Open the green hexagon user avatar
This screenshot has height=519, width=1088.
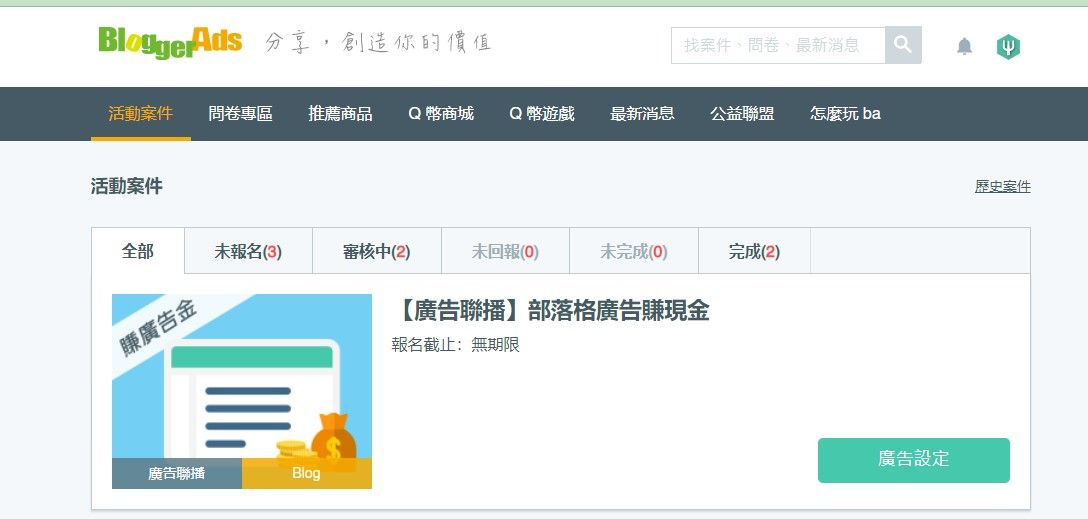(1008, 46)
